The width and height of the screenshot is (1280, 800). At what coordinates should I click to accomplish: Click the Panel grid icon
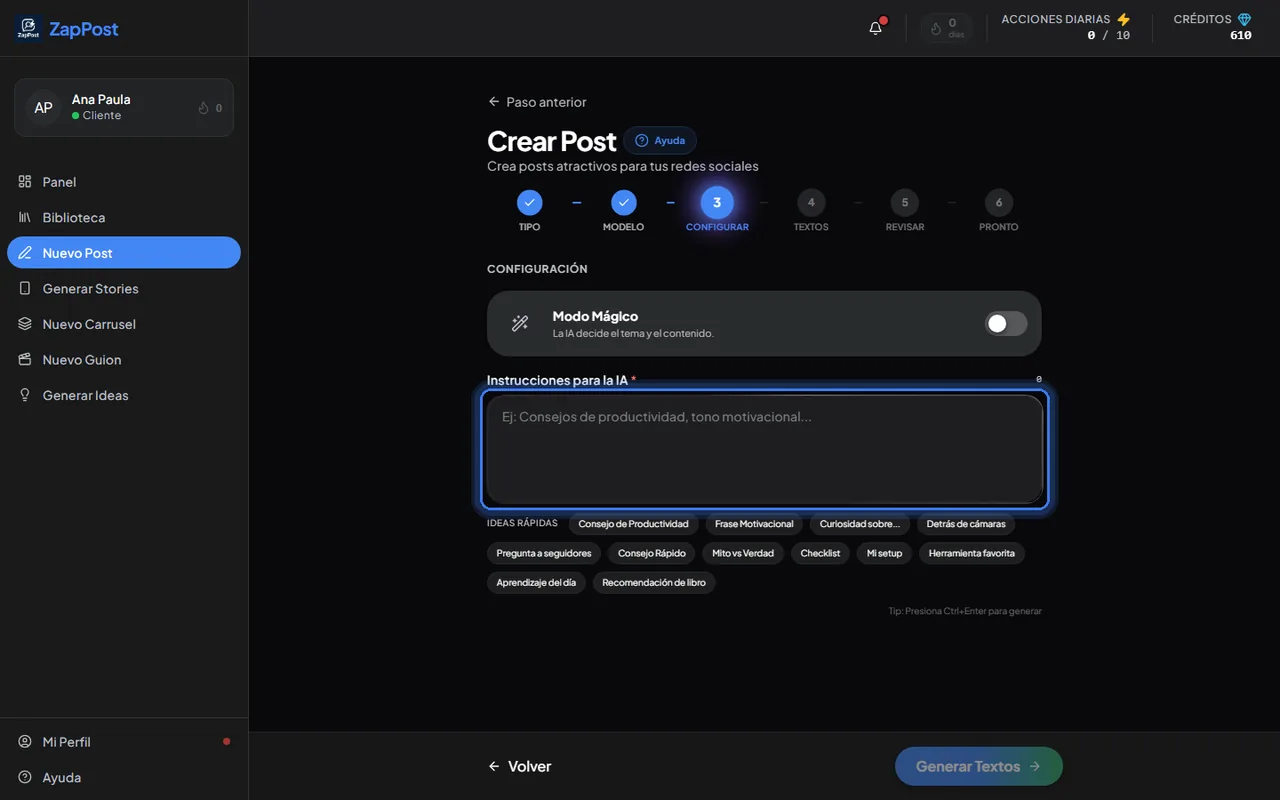tap(25, 182)
